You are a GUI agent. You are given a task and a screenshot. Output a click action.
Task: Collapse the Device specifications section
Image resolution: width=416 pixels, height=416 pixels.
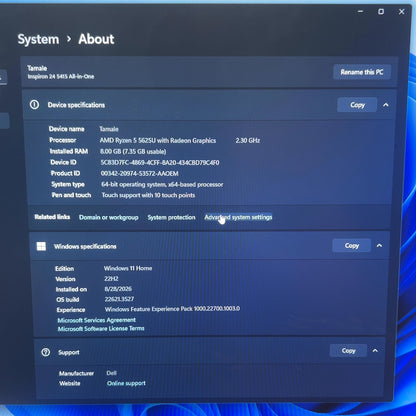386,105
